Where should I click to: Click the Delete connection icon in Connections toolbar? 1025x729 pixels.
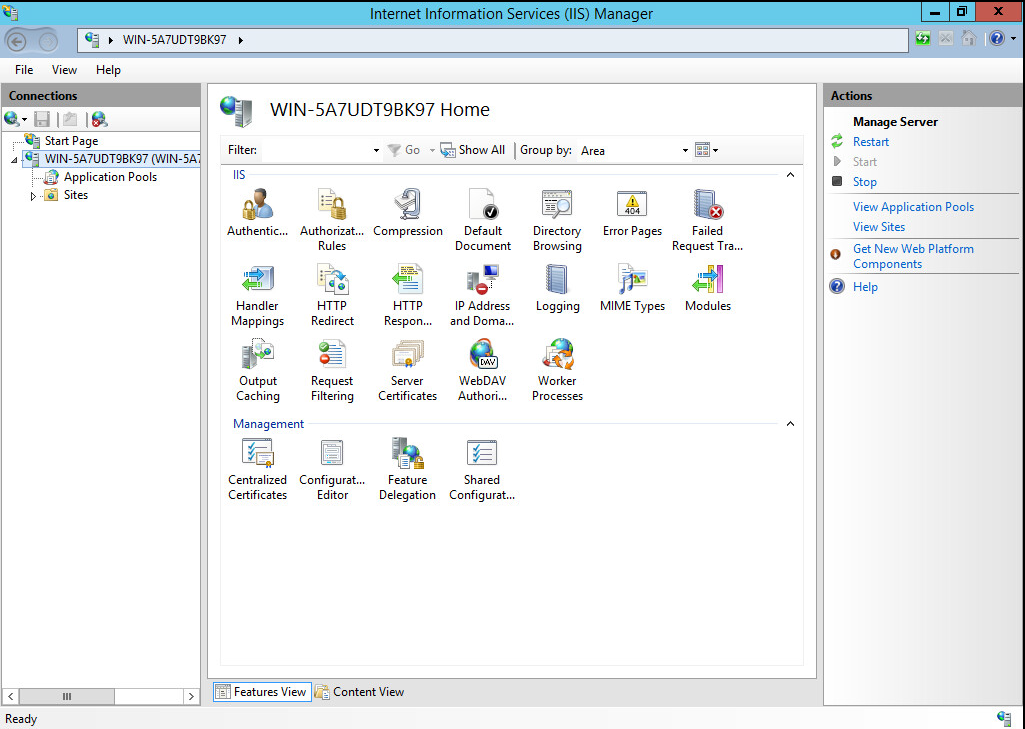coord(99,119)
